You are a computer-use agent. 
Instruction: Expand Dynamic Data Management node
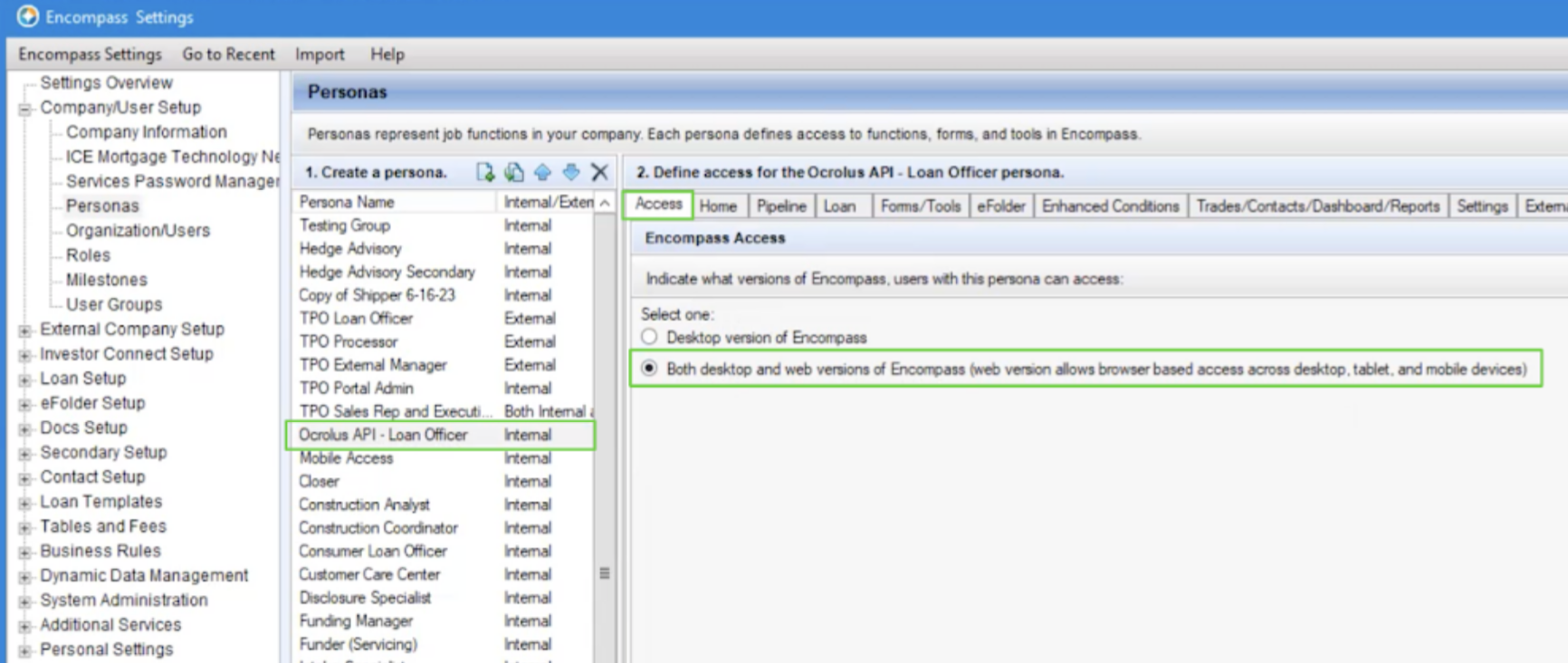coord(25,577)
